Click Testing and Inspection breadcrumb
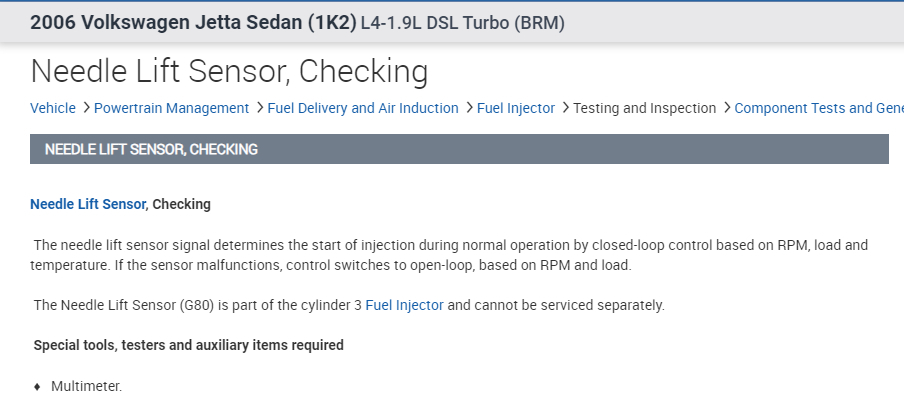This screenshot has height=411, width=904. click(644, 108)
